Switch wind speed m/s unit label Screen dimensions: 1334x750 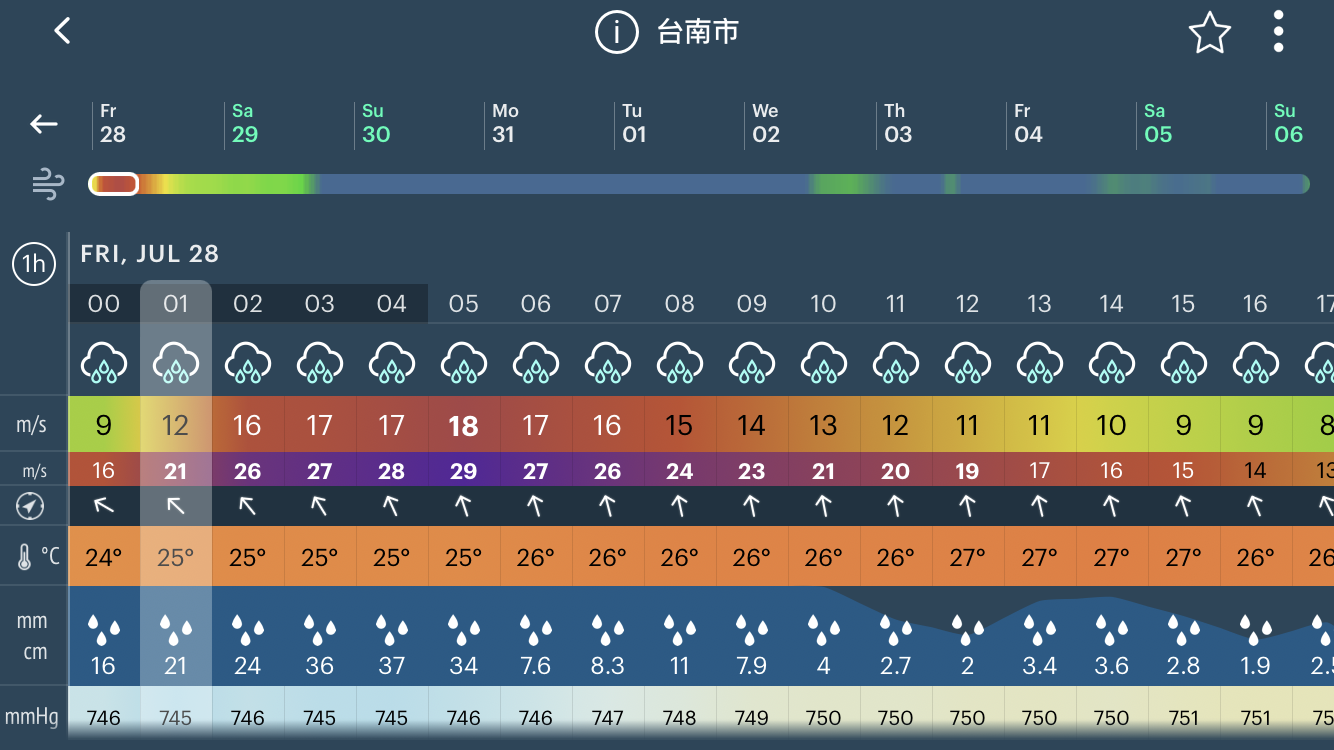tap(32, 425)
